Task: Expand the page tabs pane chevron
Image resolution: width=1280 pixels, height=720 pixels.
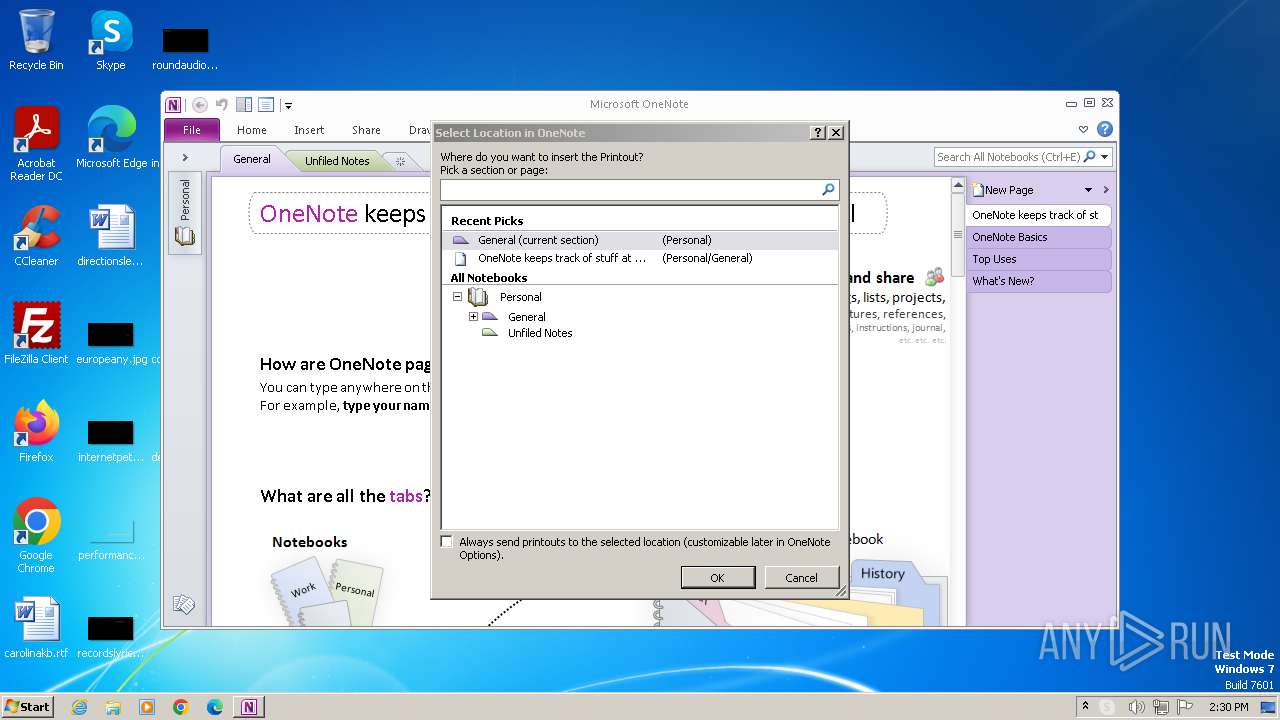Action: click(1105, 190)
